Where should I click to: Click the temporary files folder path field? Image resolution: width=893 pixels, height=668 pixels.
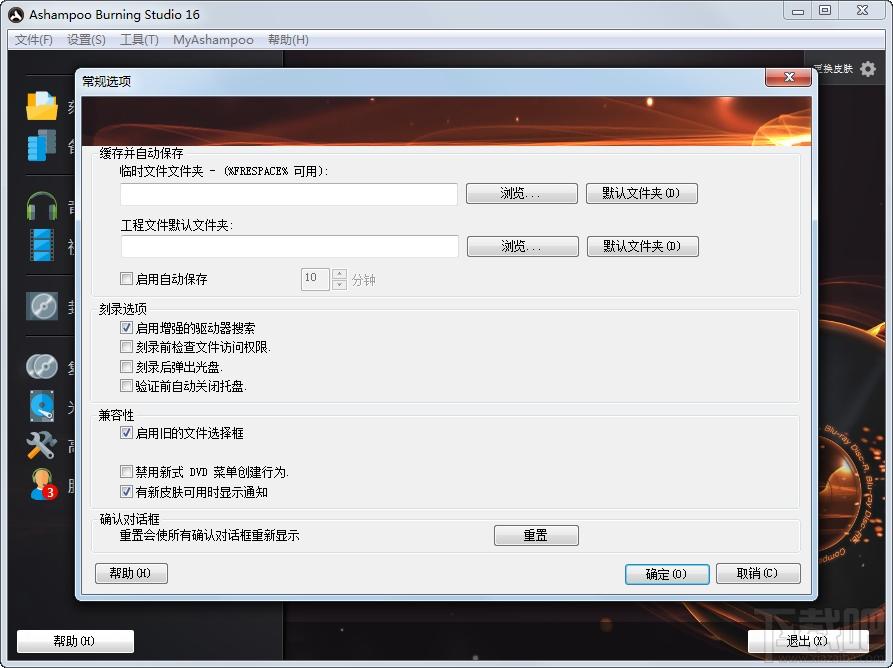[289, 194]
